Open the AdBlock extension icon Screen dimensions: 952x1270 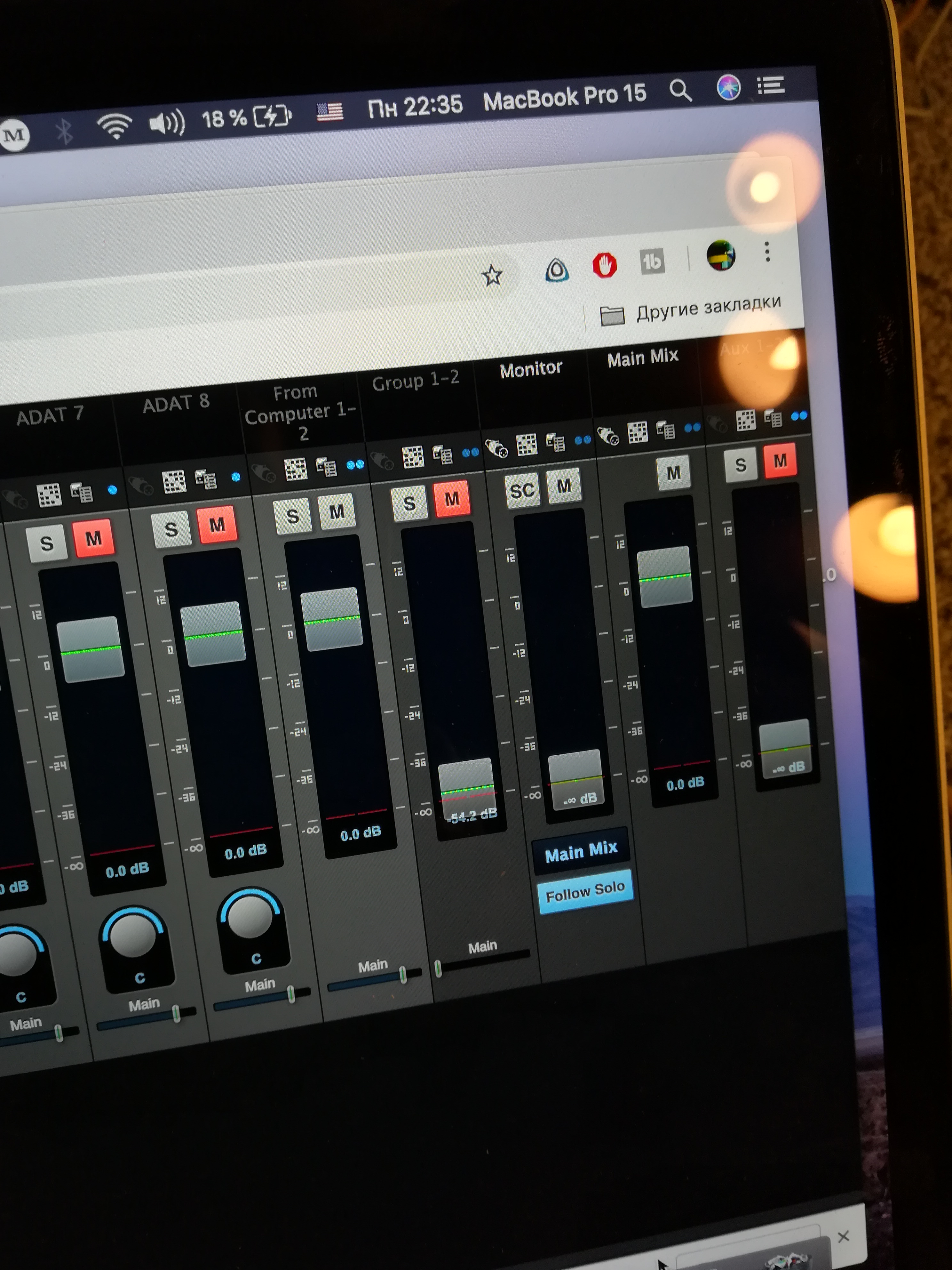click(x=604, y=265)
